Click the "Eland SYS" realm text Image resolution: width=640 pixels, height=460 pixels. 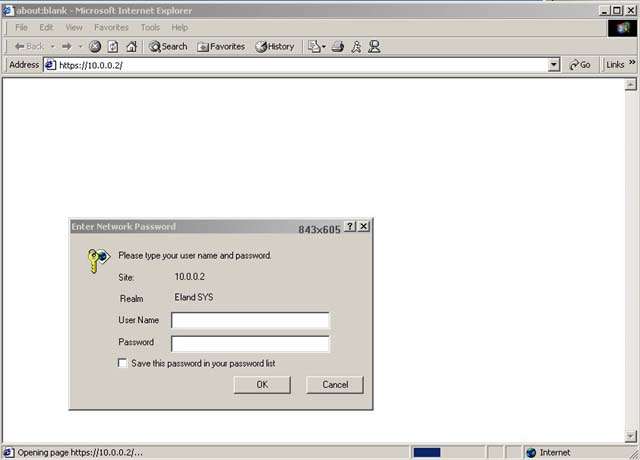coord(194,297)
